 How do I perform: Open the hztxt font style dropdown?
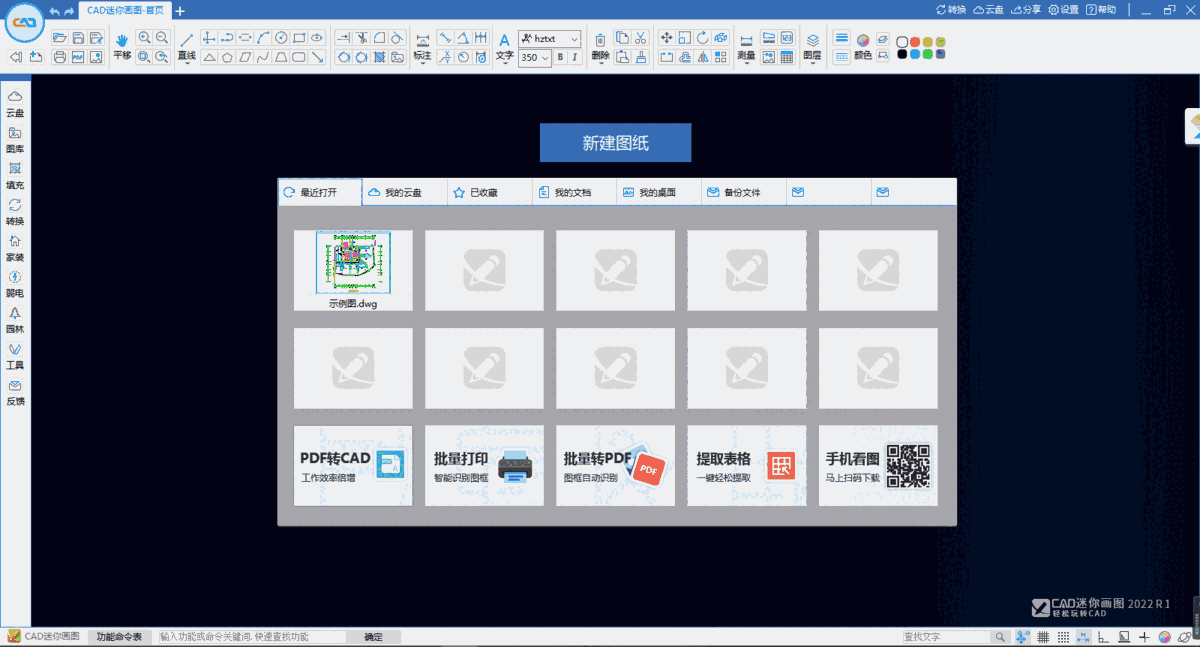click(575, 39)
